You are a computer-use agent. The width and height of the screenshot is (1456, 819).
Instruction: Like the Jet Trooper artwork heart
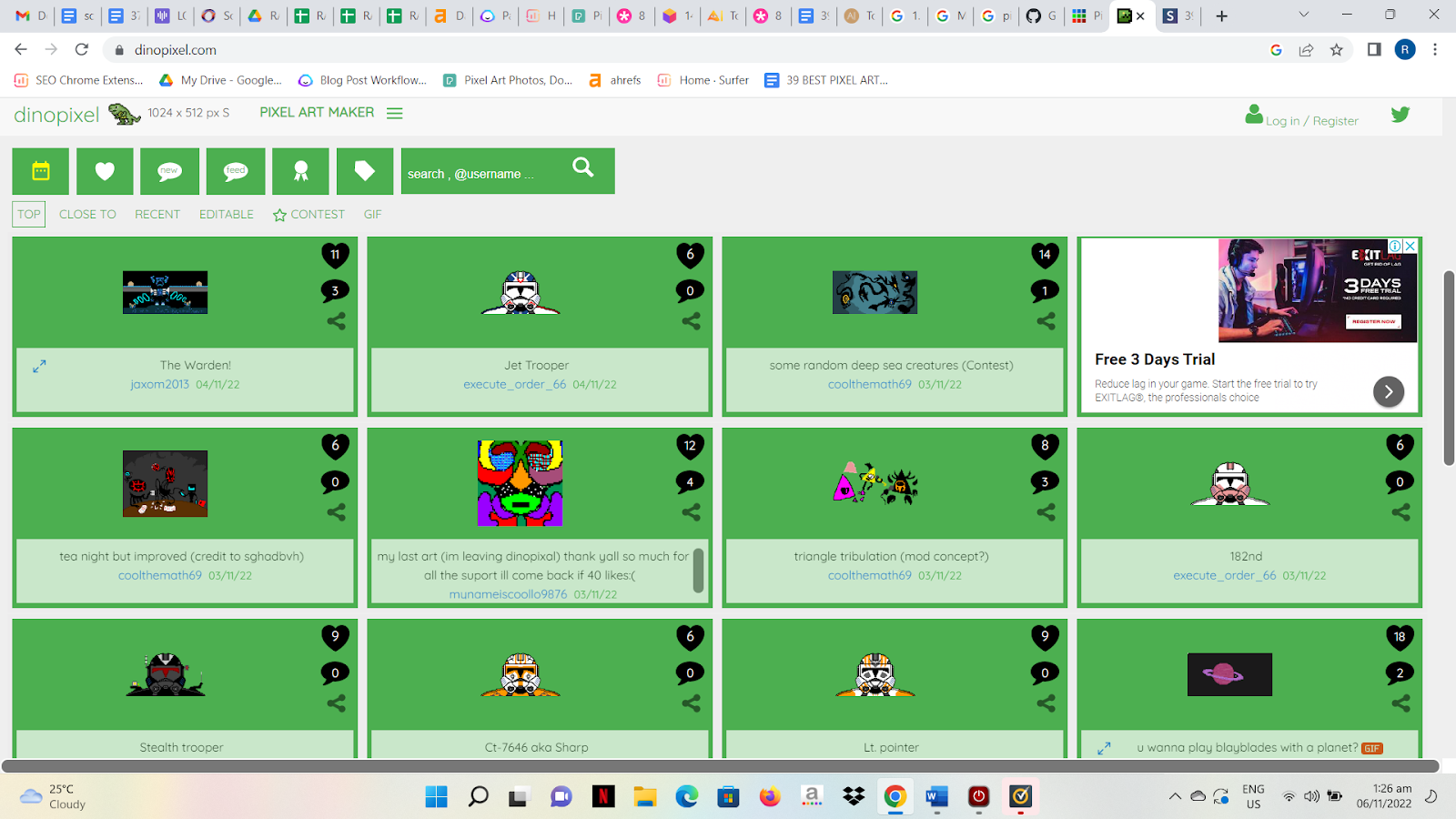[x=690, y=255]
